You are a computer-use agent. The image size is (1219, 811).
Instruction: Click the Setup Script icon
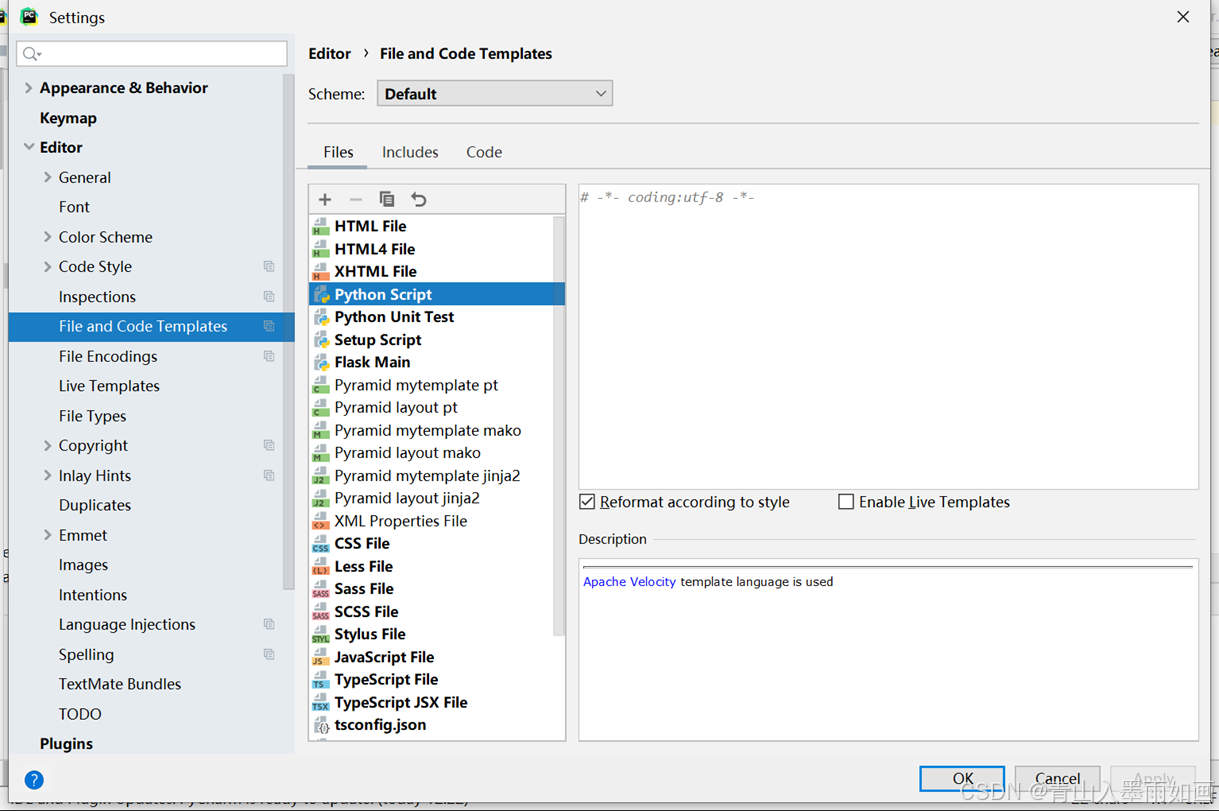(321, 340)
